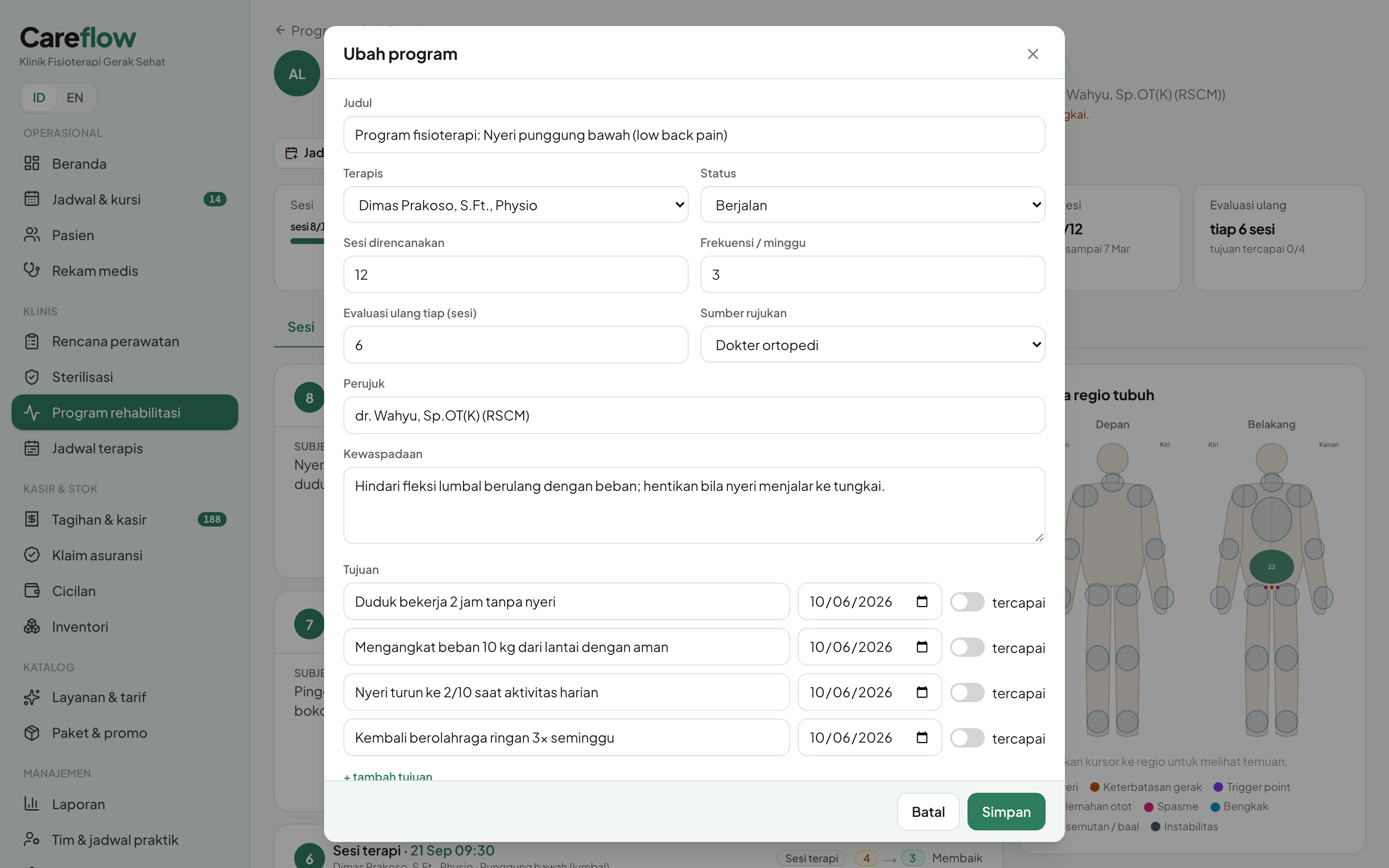Viewport: 1389px width, 868px height.
Task: Click the tambah tujuan link
Action: [x=388, y=775]
